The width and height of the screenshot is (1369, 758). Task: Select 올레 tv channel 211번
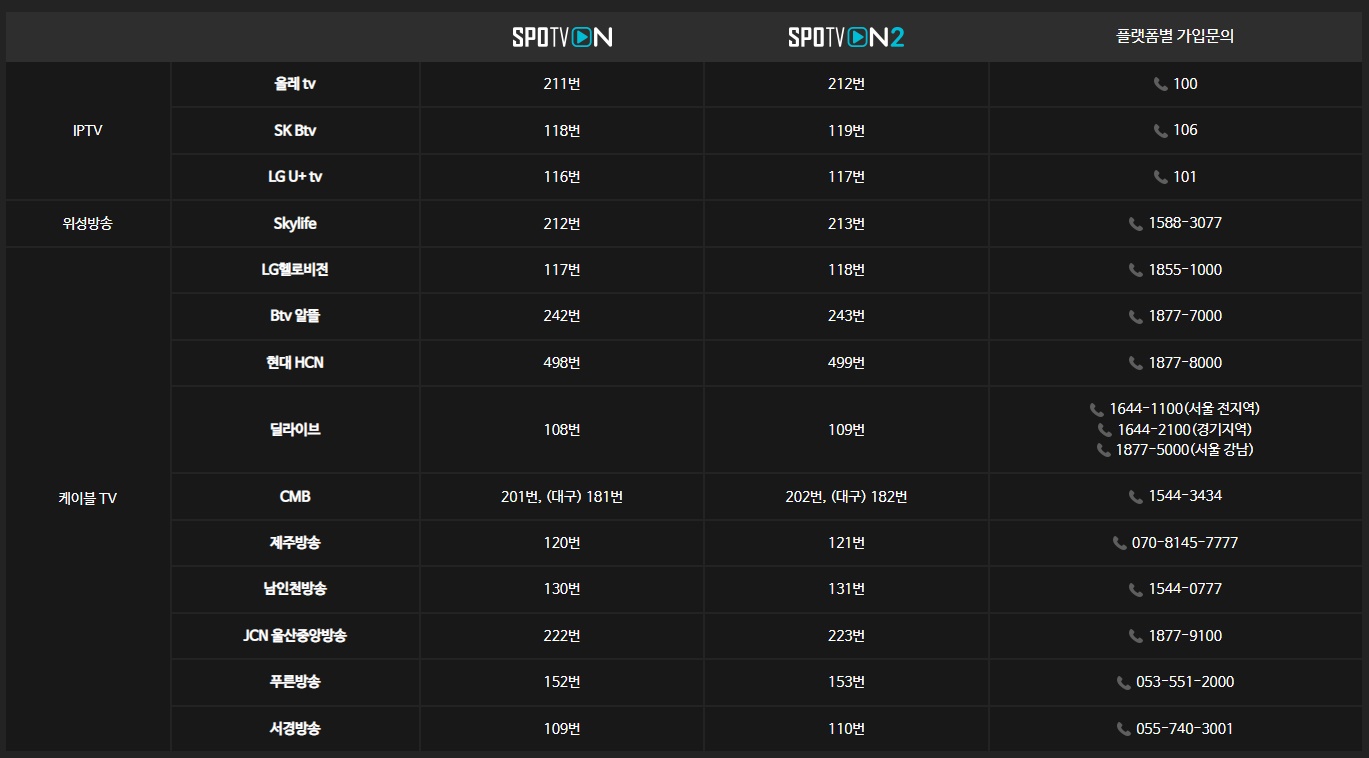pyautogui.click(x=562, y=84)
